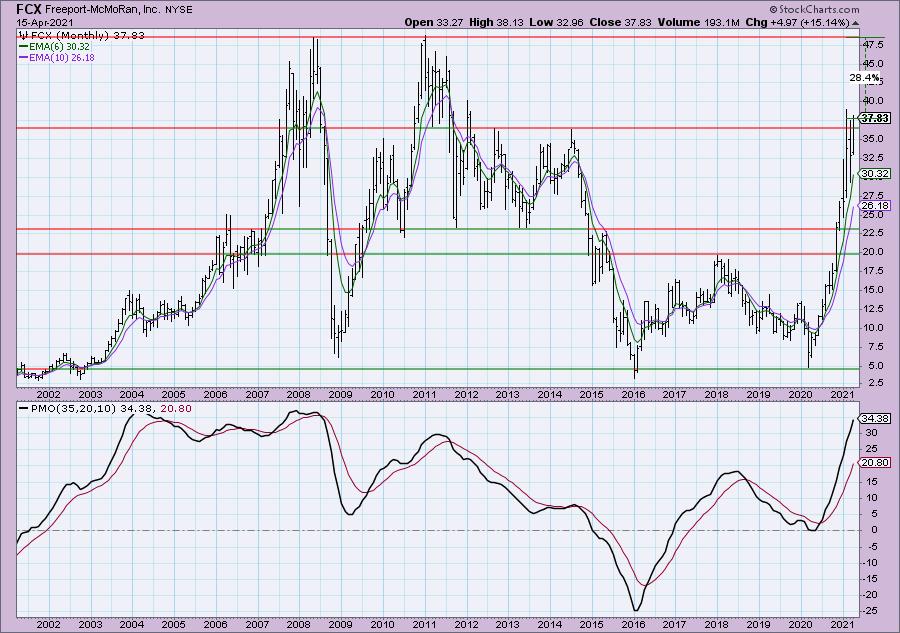The width and height of the screenshot is (900, 633).
Task: Click the 40.0 price axis label
Action: point(874,101)
